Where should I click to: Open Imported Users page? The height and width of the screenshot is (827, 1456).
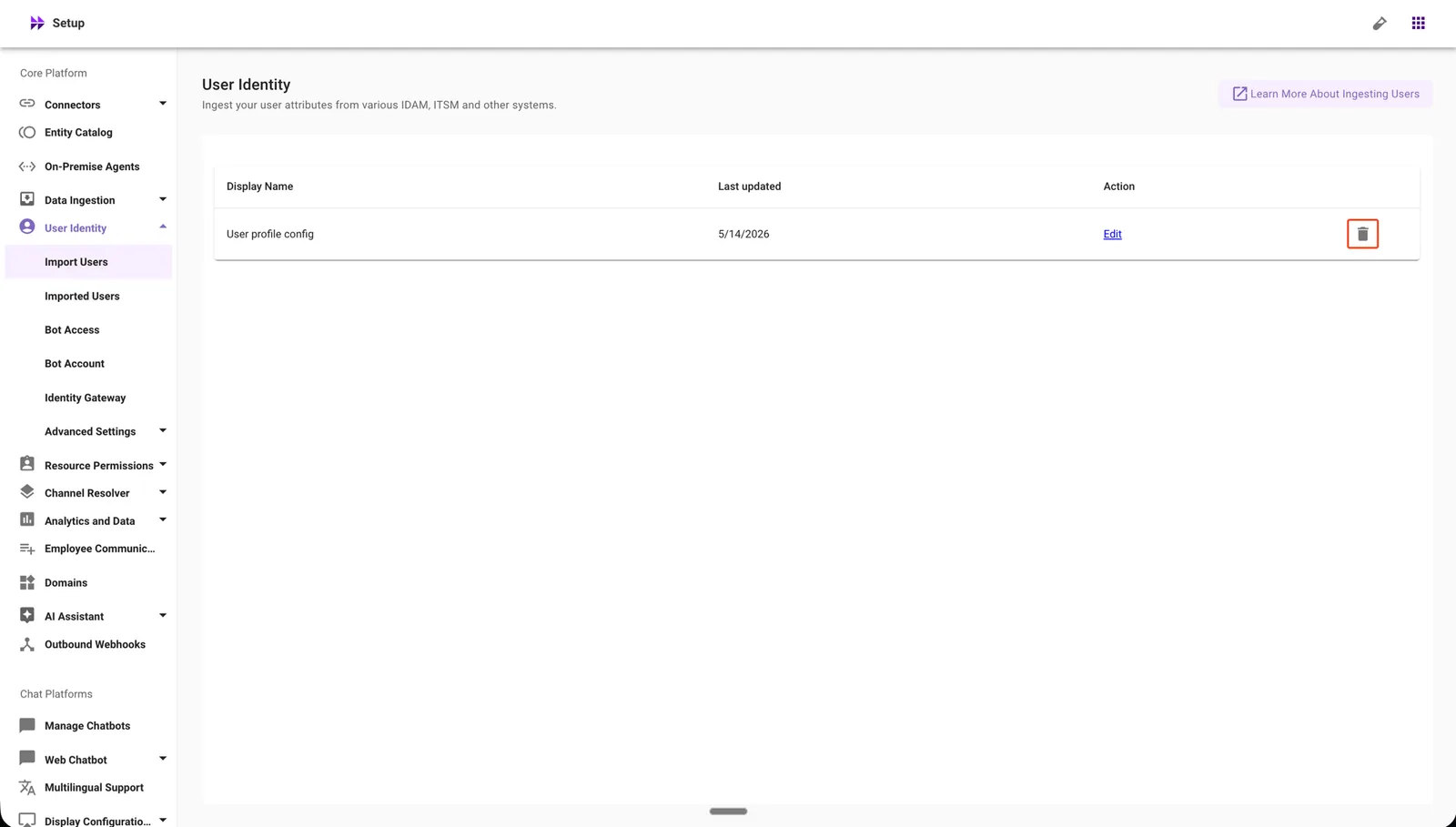coord(82,297)
